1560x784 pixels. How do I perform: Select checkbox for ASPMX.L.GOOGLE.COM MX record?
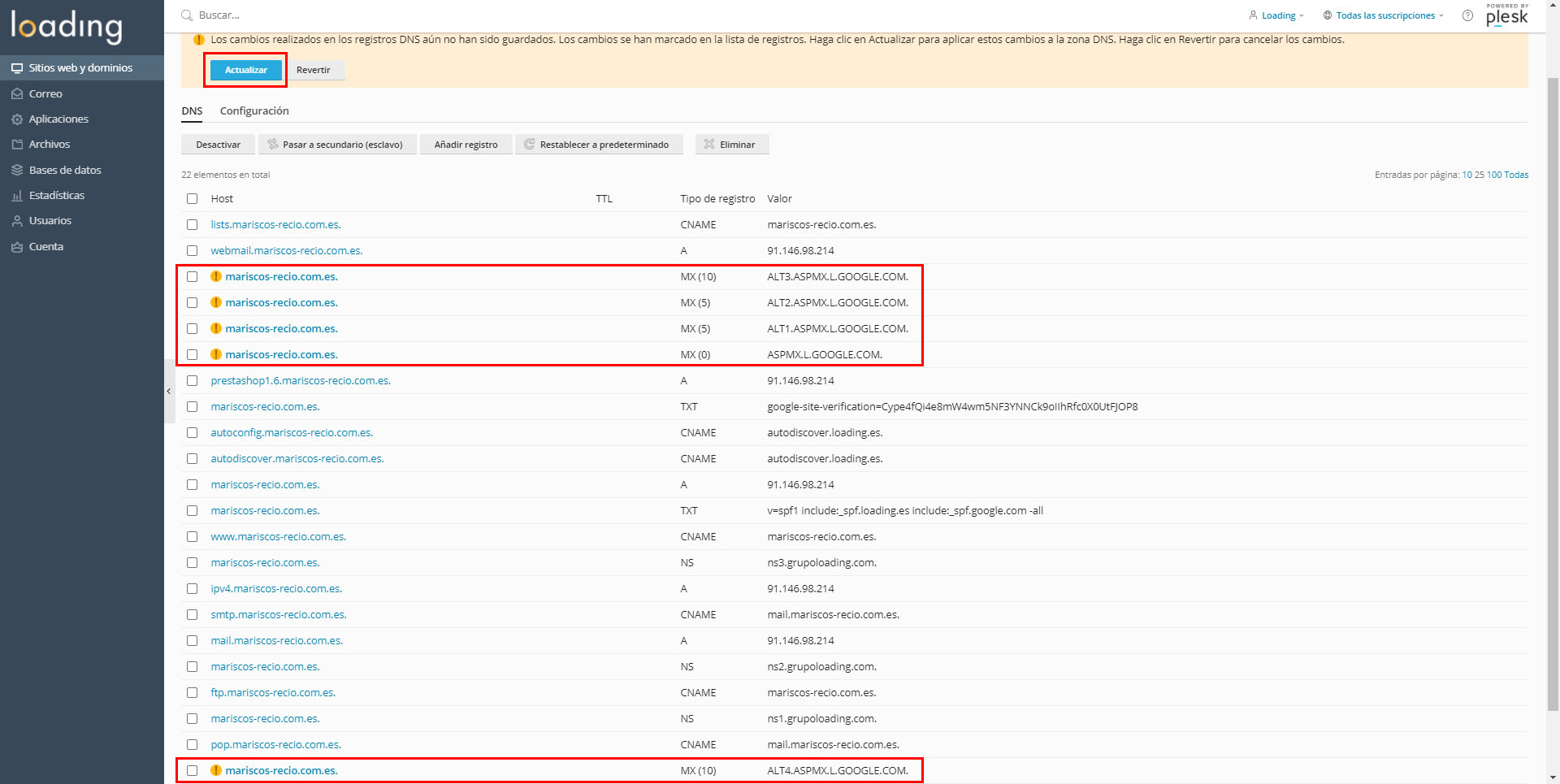(x=193, y=355)
